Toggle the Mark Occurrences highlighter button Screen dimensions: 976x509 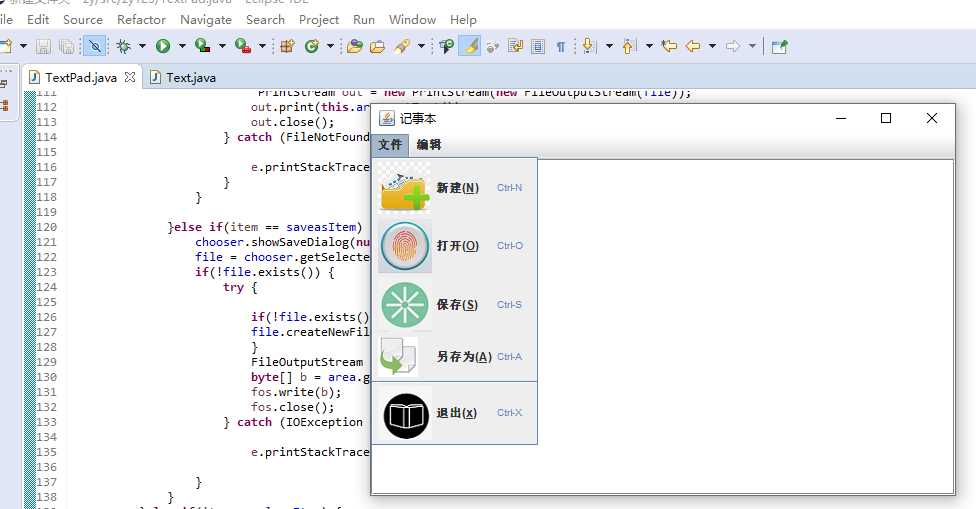[x=469, y=46]
